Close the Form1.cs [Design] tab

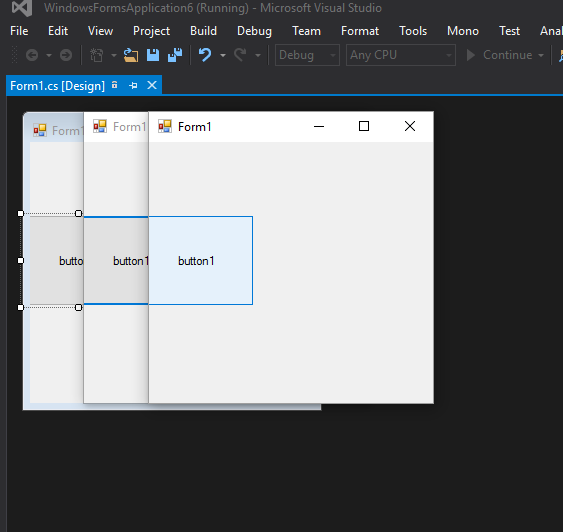tap(152, 85)
